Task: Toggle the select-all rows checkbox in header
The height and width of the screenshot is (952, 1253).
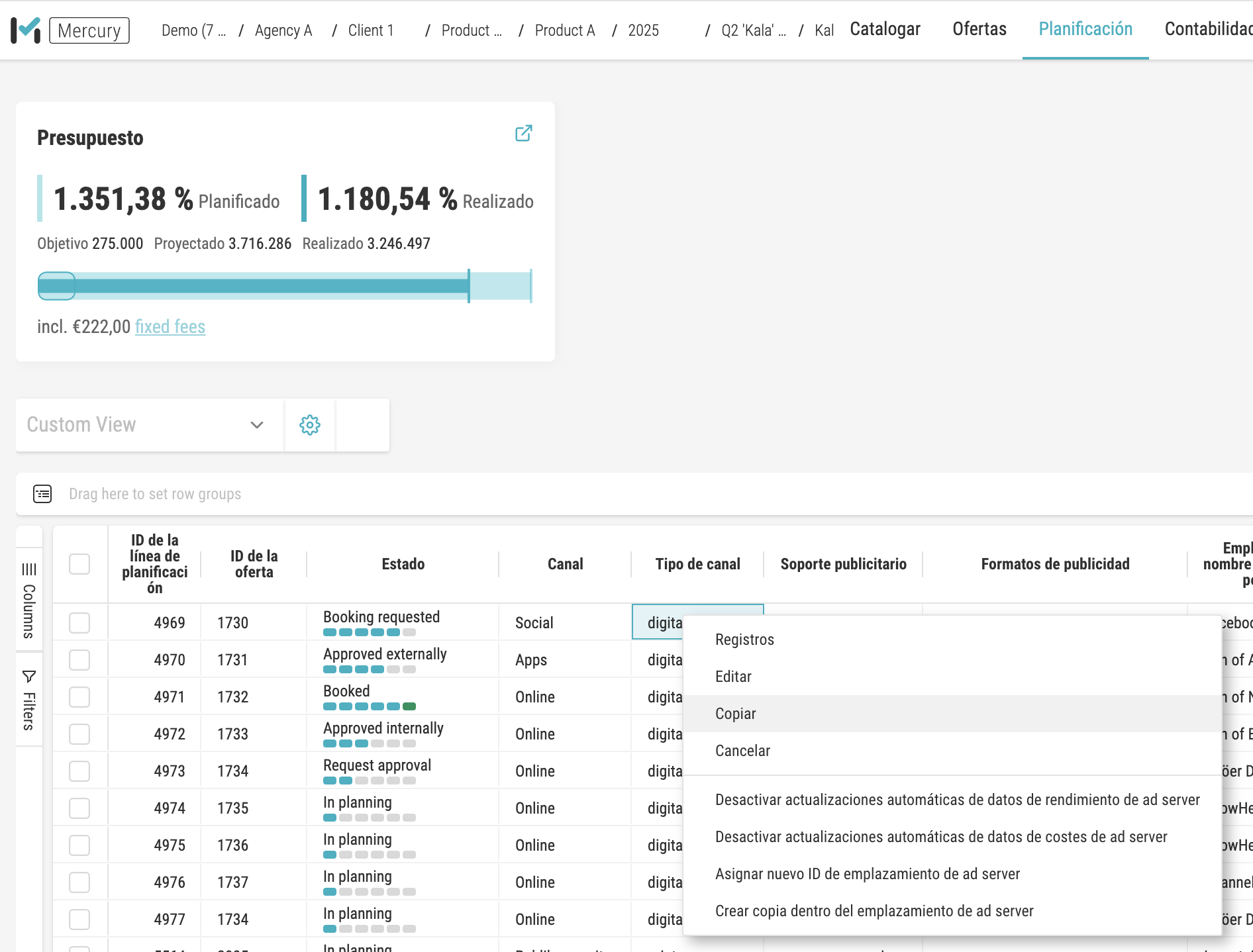Action: [x=79, y=564]
